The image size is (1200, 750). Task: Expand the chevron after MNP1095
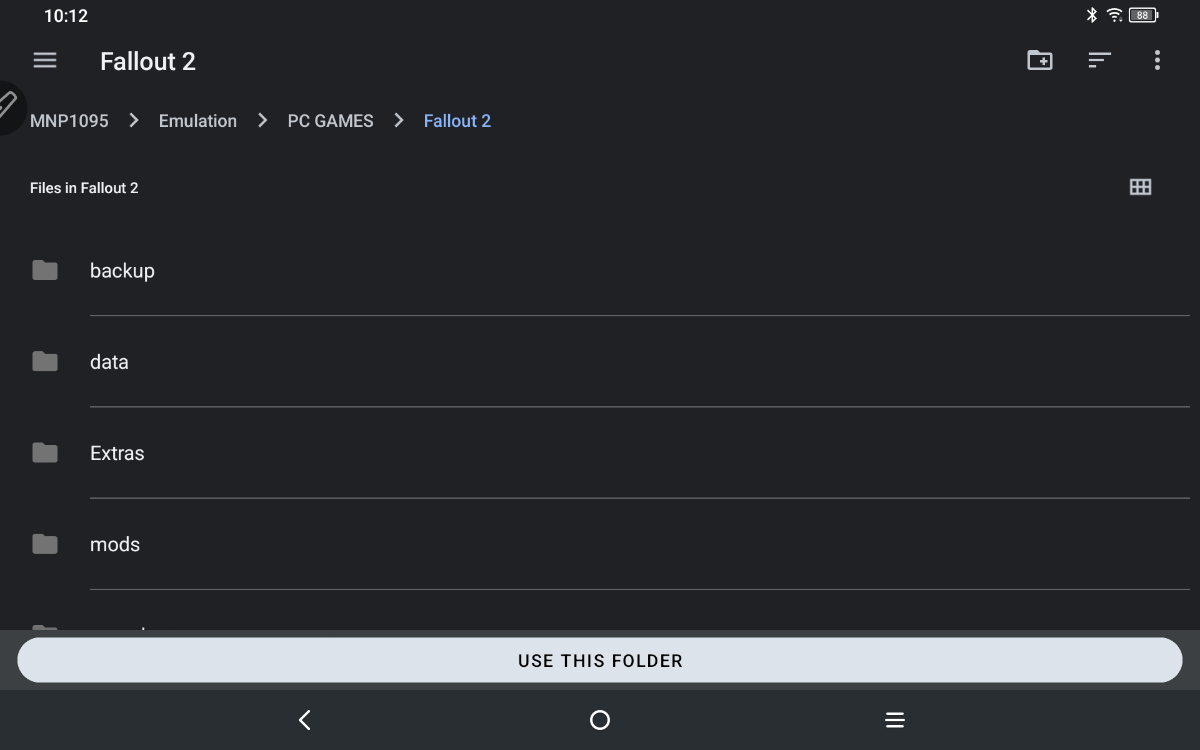point(133,120)
